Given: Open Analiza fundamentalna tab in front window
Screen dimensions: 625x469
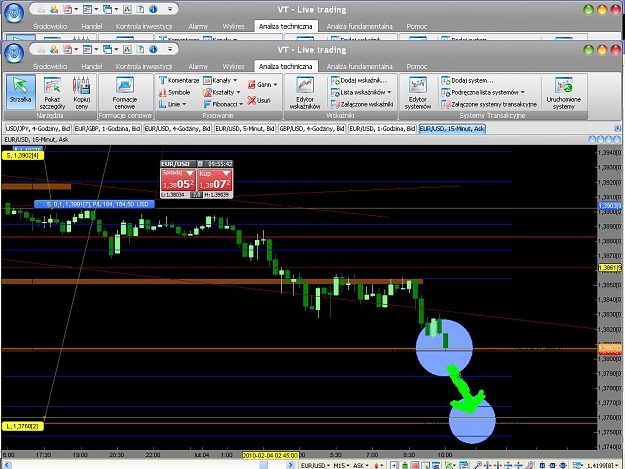Looking at the screenshot, I should coord(360,66).
